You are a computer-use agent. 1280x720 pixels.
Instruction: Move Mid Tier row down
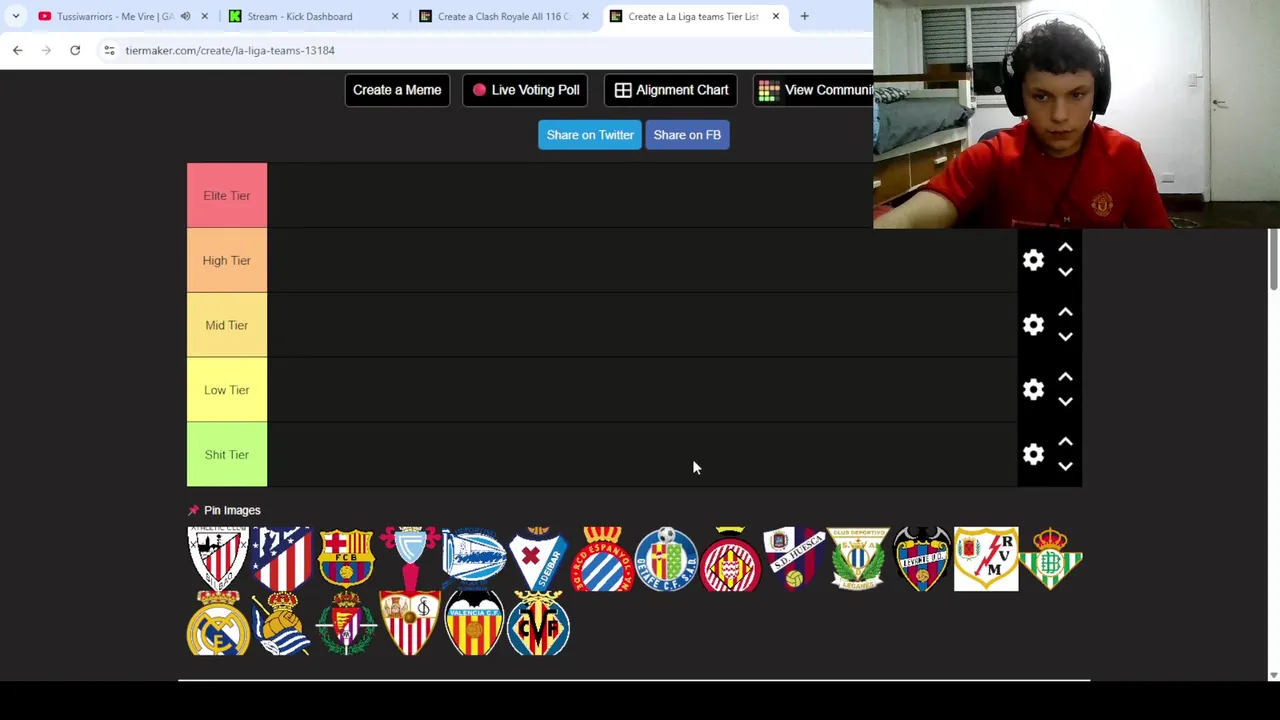point(1065,337)
